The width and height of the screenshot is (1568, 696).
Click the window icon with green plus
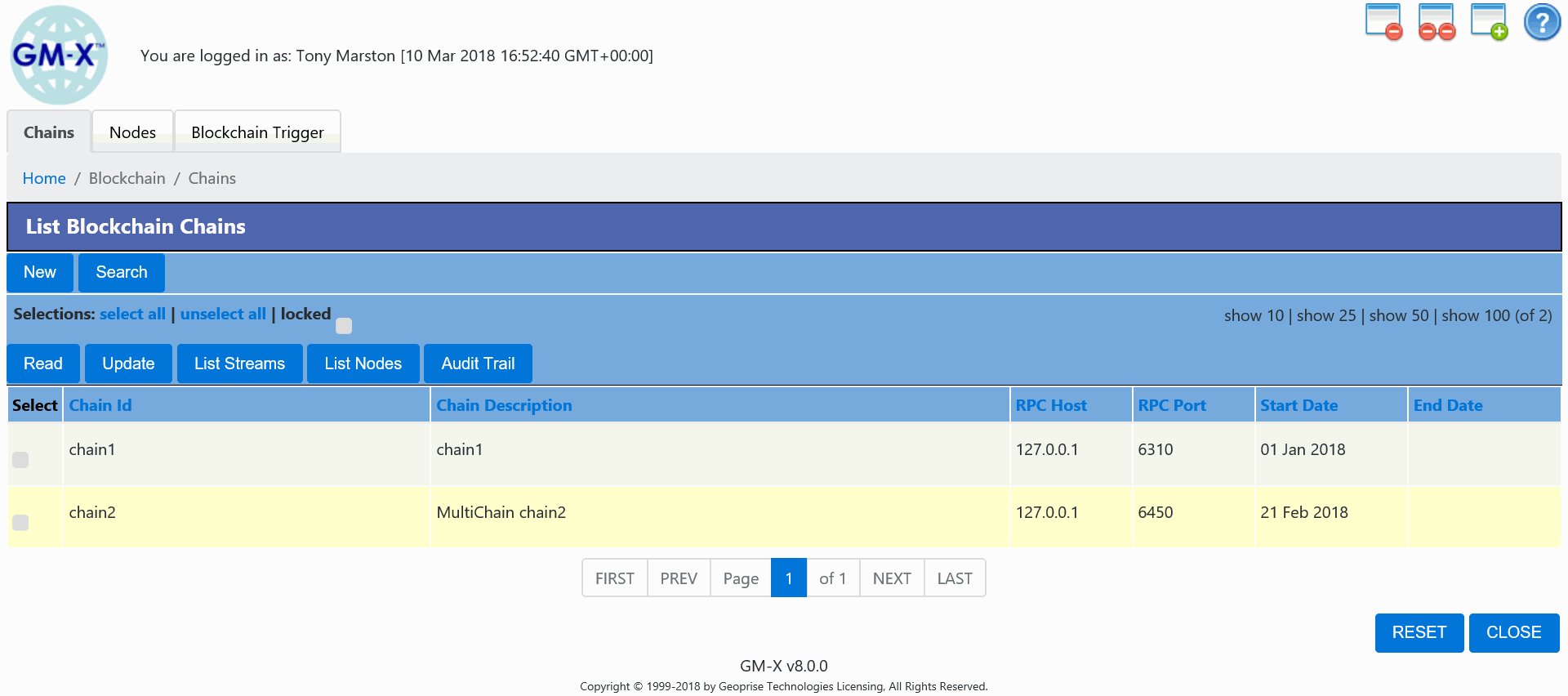tap(1489, 22)
